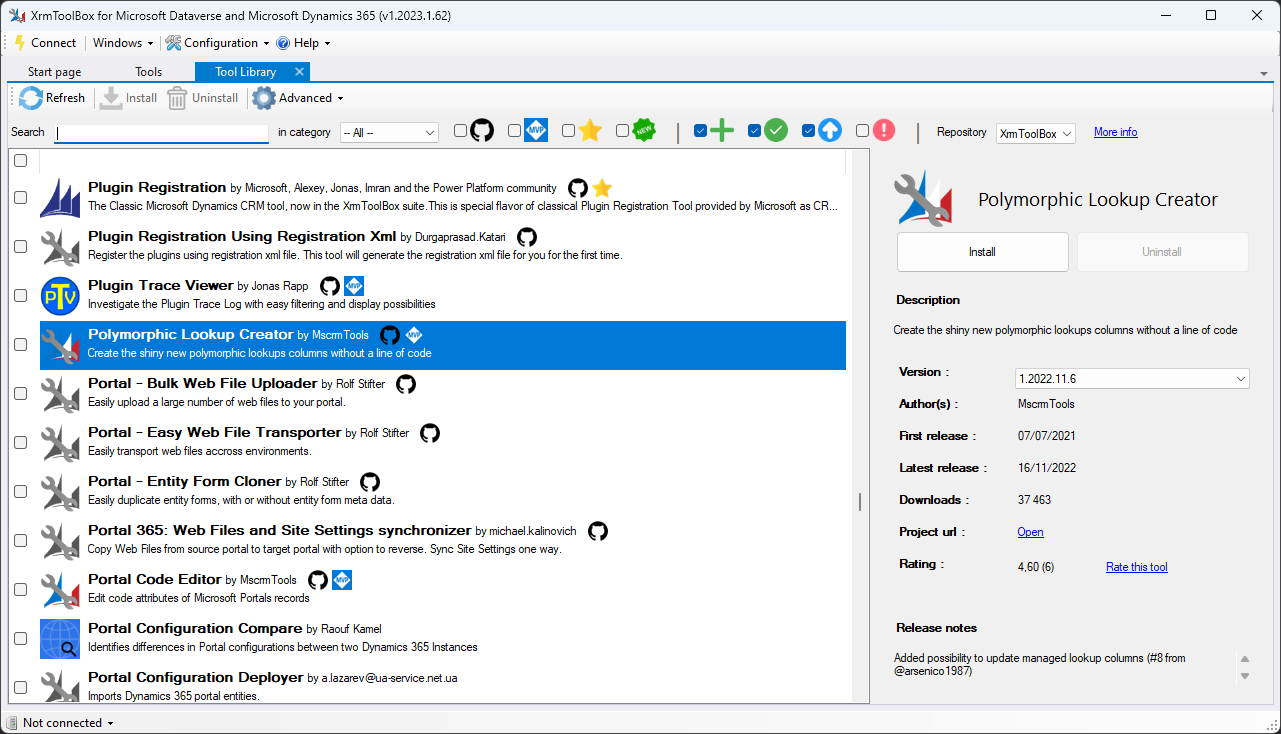Open the Version dropdown 1.2022.11.6
This screenshot has width=1281, height=734.
pyautogui.click(x=1132, y=379)
